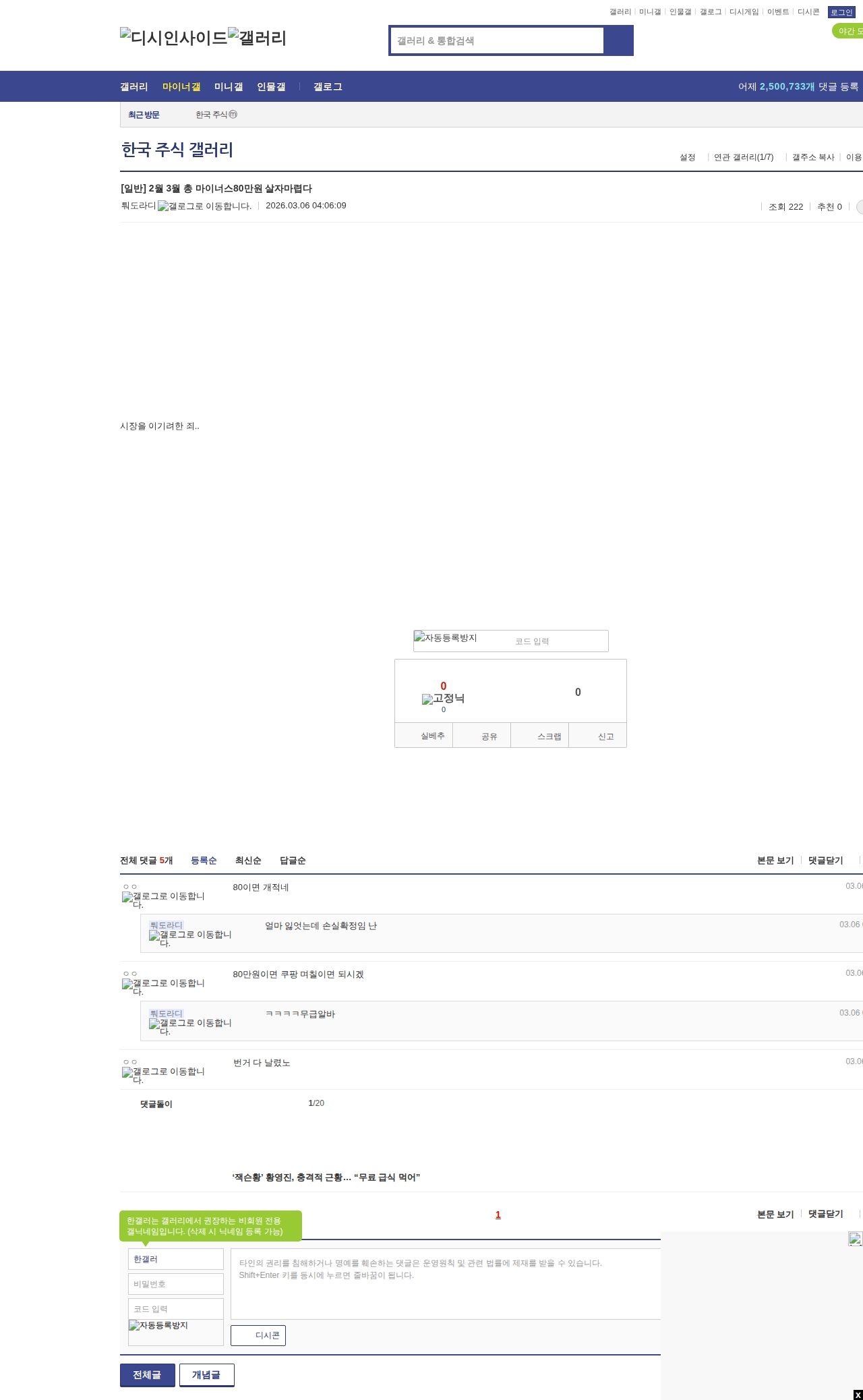Viewport: 863px width, 1400px height.
Task: Click the 자동등록방지 captcha image above the vote box
Action: 446,637
